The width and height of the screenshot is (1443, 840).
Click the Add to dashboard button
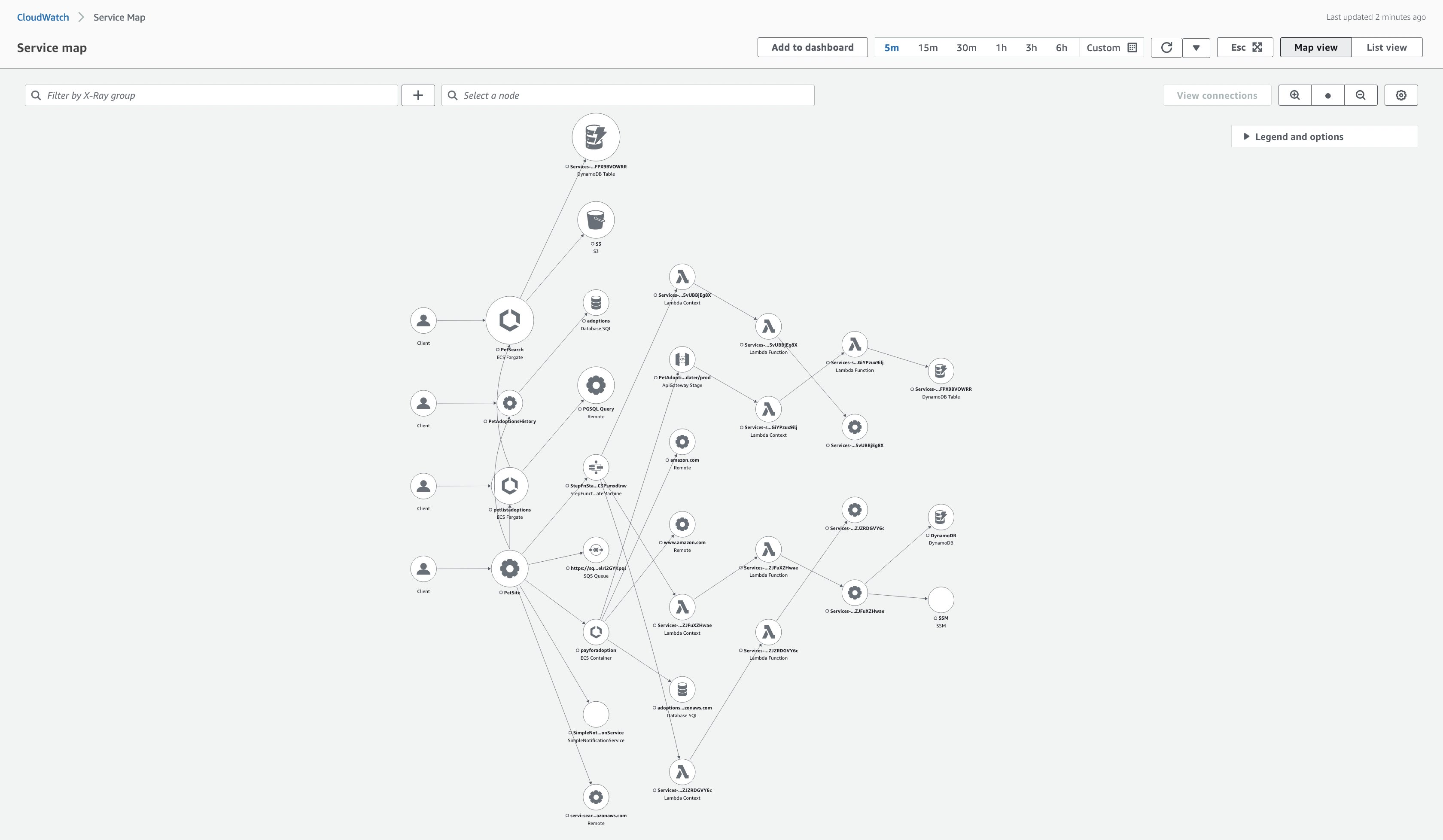[x=812, y=47]
